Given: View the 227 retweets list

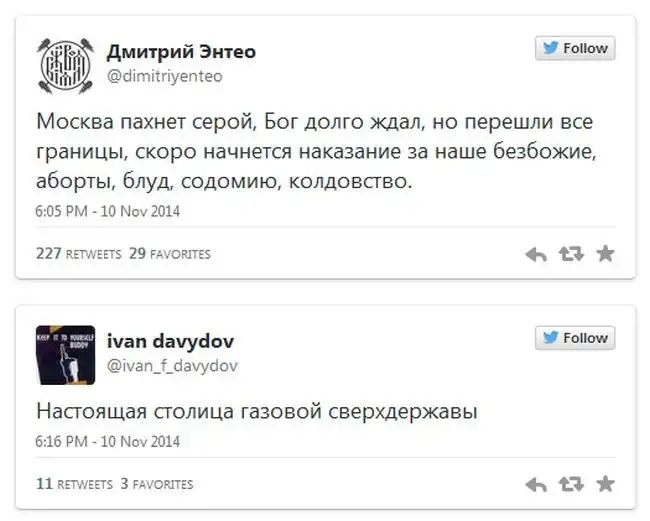Looking at the screenshot, I should click(75, 254).
